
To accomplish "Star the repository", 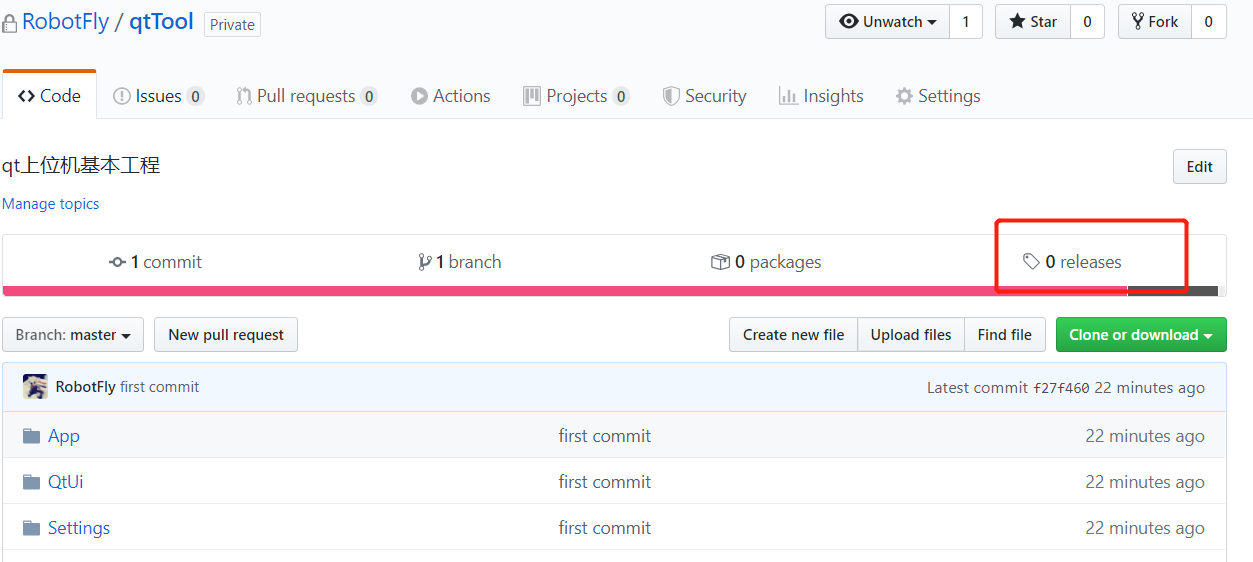I will tap(1033, 22).
